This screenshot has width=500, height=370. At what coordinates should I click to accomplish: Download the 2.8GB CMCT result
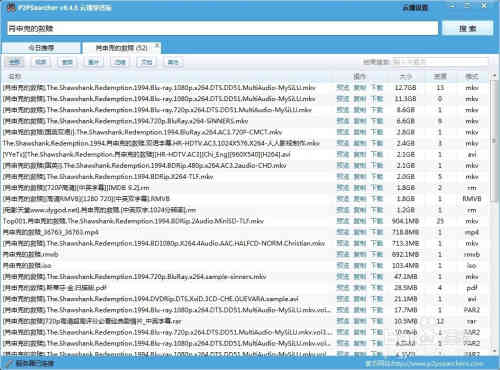[377, 132]
